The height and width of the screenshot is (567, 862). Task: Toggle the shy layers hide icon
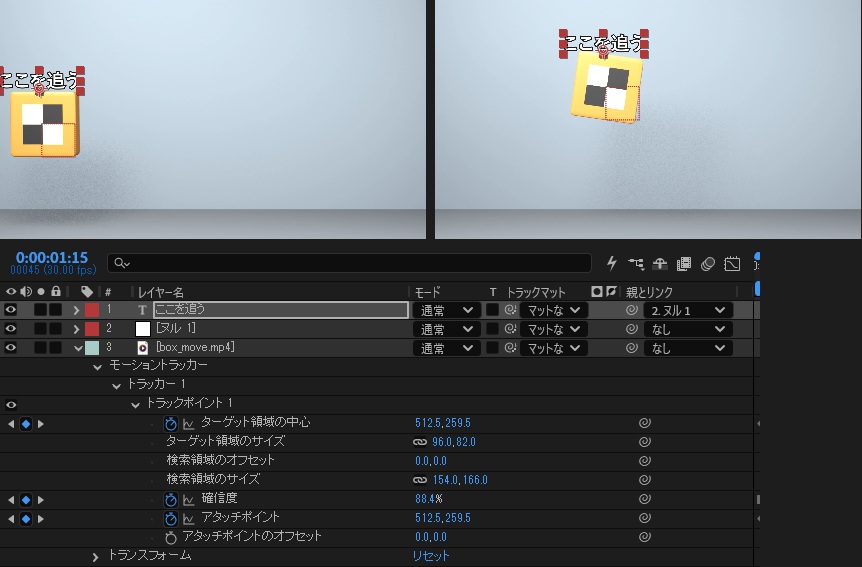coord(660,264)
